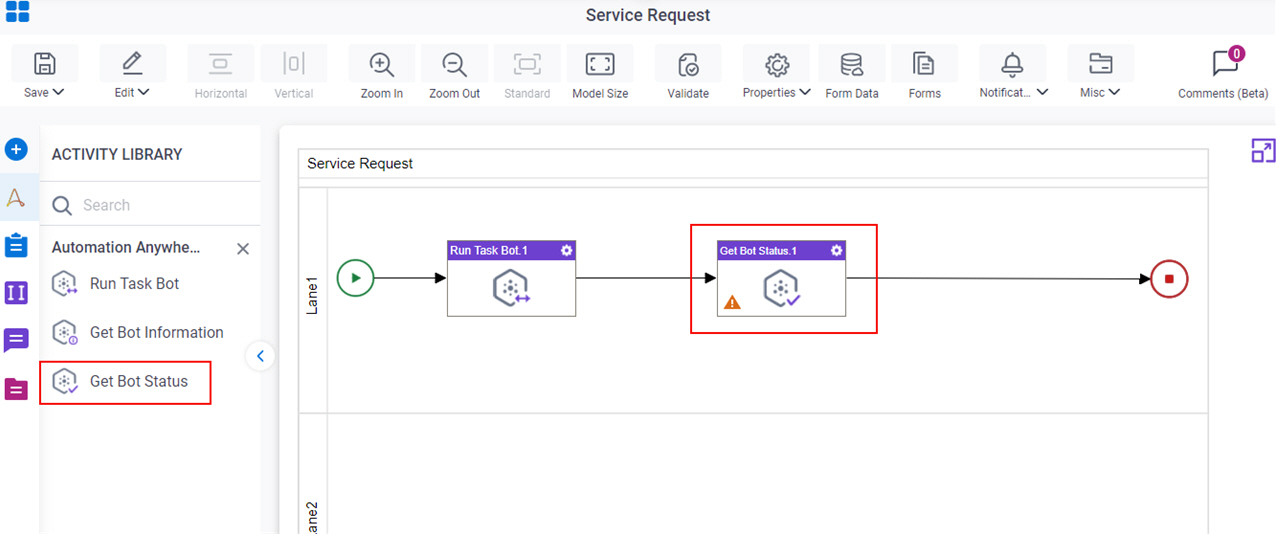The width and height of the screenshot is (1276, 534).
Task: Open the Save dropdown arrow
Action: point(58,93)
